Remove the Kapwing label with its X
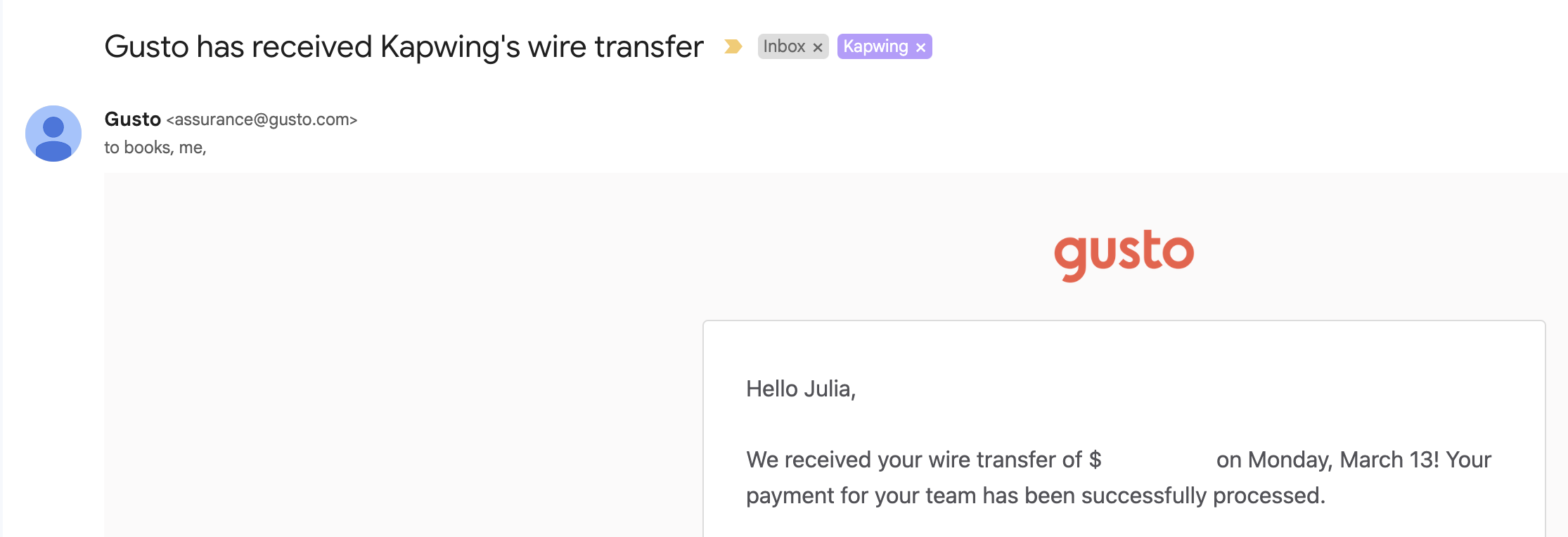Viewport: 1568px width, 537px height. [920, 47]
